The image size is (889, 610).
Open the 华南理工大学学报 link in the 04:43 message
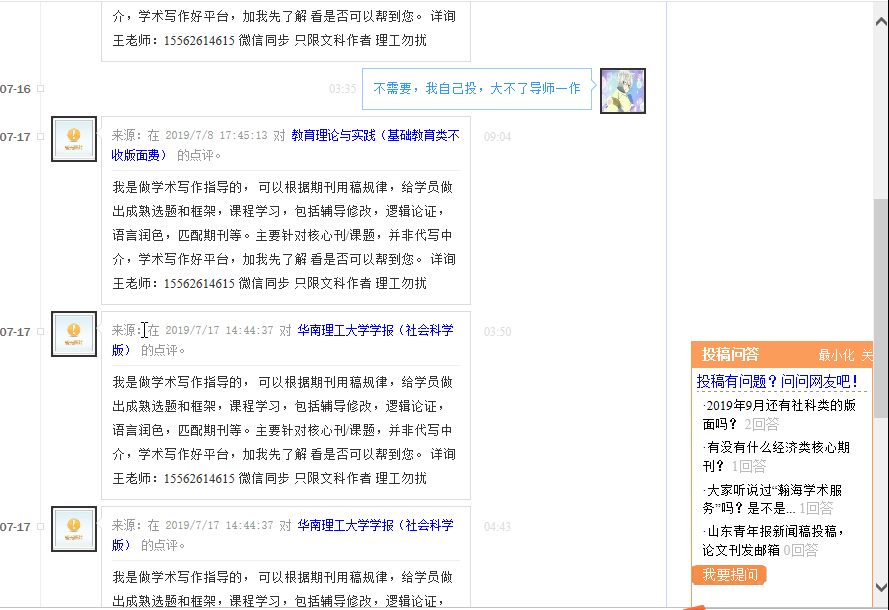click(375, 525)
